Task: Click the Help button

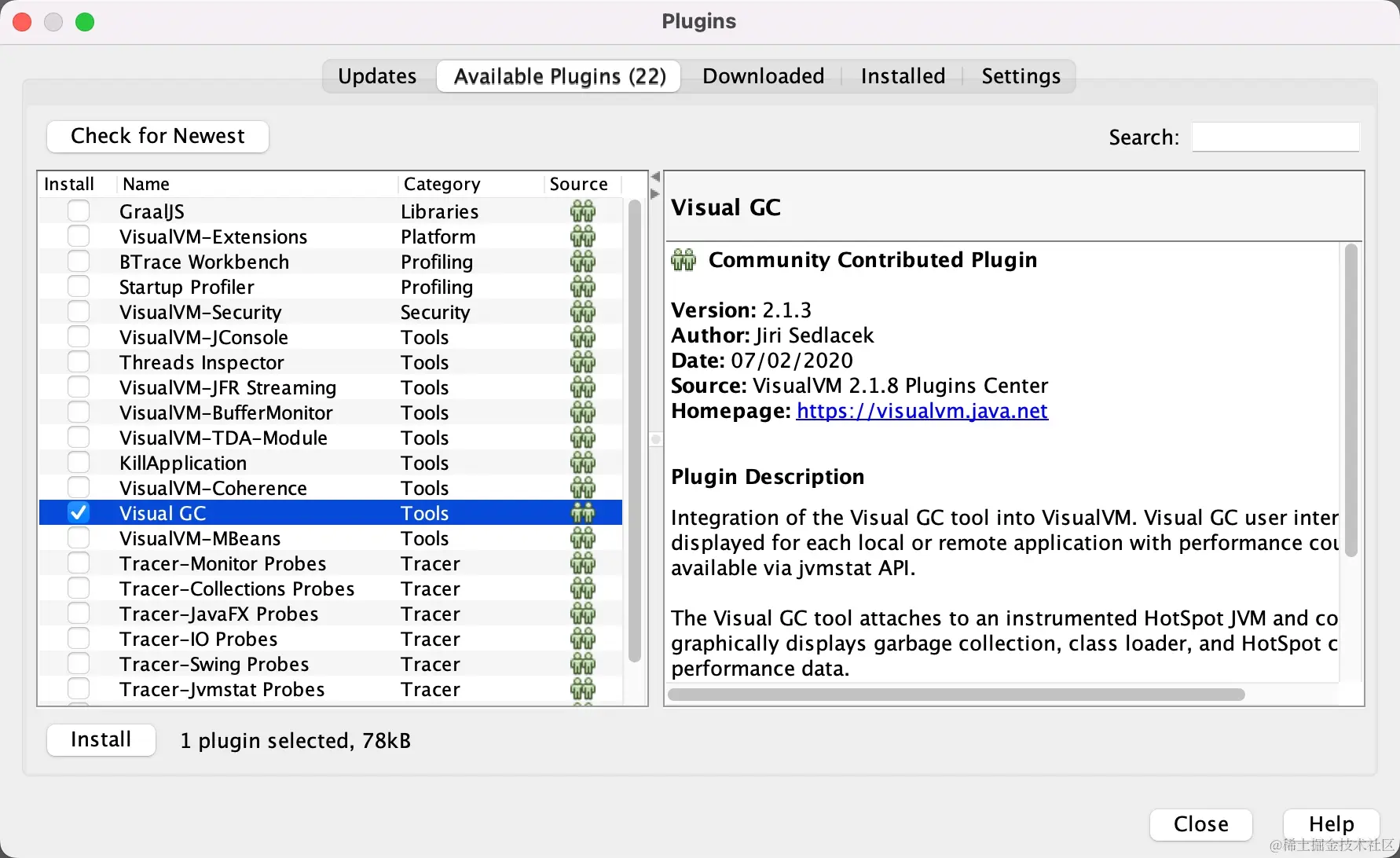Action: [x=1331, y=823]
